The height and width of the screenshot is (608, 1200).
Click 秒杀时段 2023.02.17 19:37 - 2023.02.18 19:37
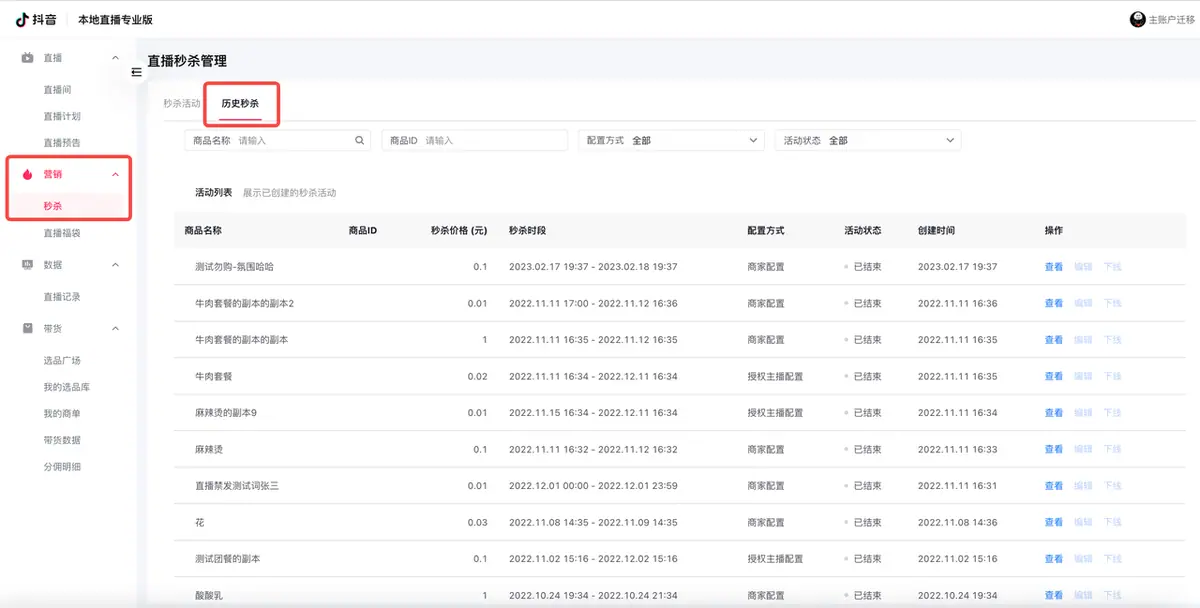coord(593,267)
